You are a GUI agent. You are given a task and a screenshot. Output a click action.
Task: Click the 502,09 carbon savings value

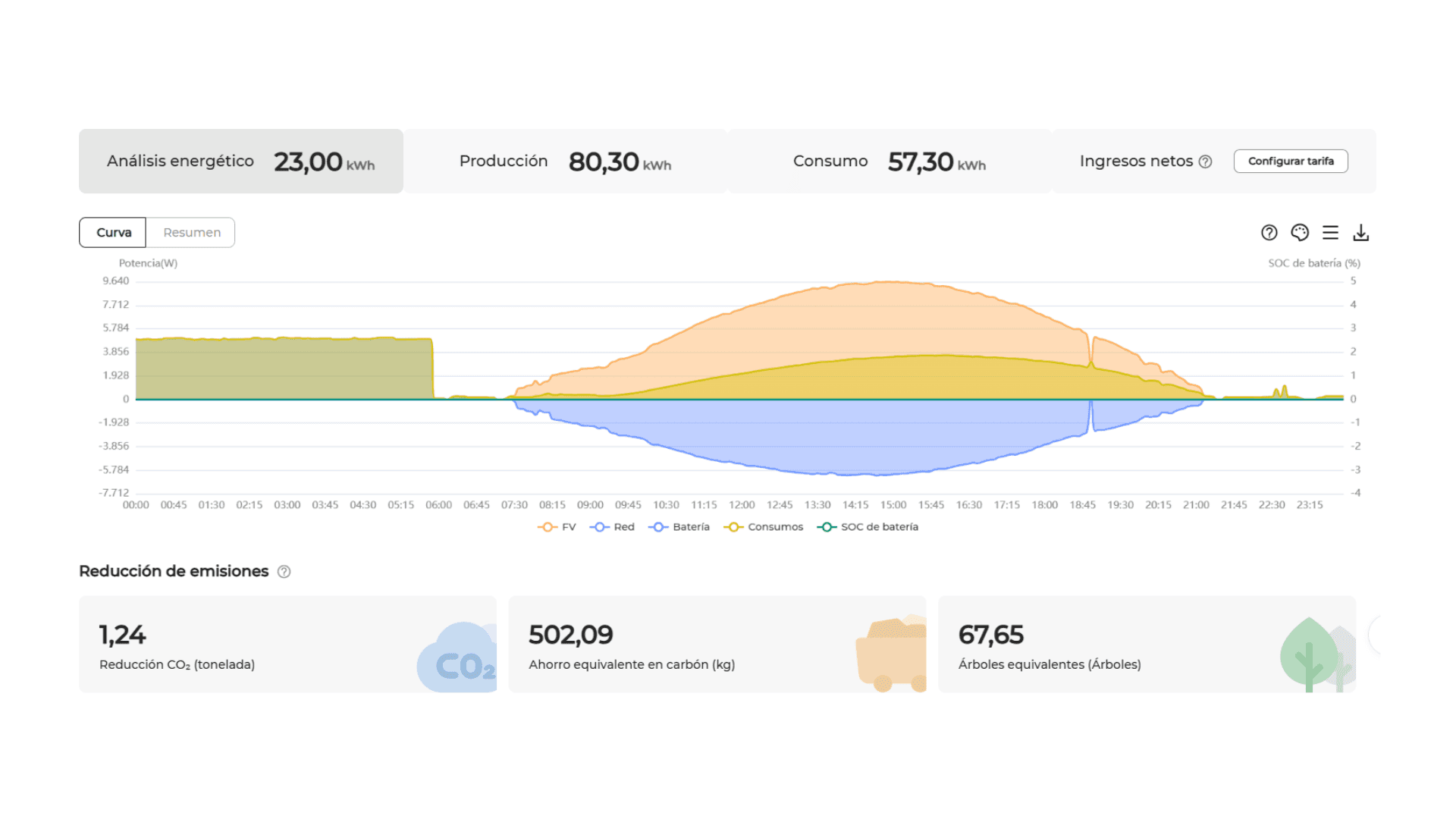click(570, 635)
